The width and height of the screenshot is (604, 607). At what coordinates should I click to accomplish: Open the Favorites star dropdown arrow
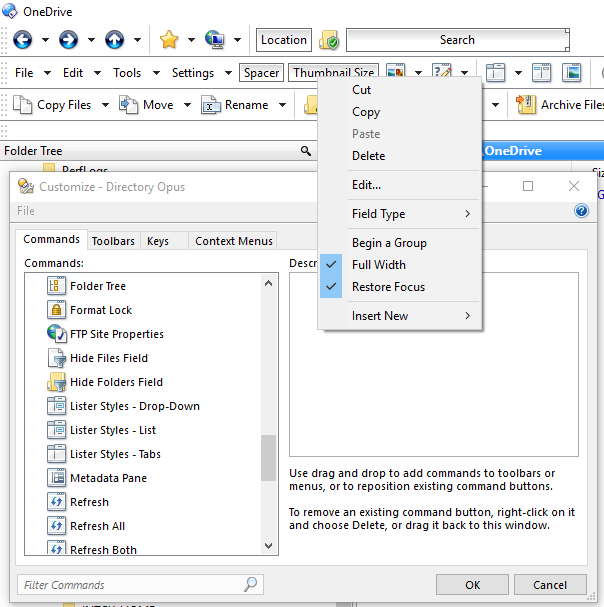tap(191, 40)
